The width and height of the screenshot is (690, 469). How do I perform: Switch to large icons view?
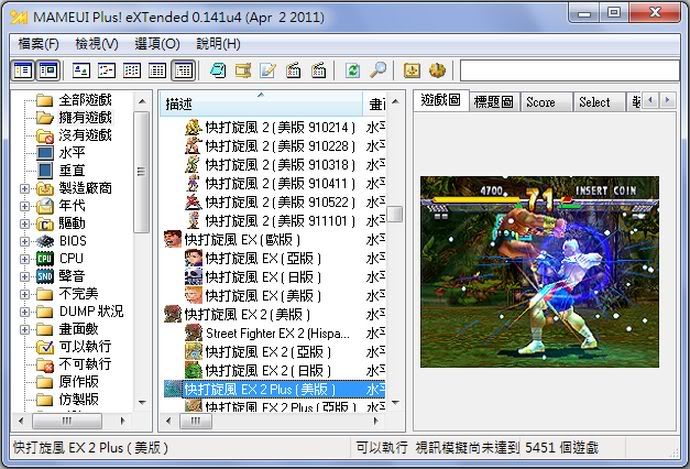pyautogui.click(x=81, y=70)
